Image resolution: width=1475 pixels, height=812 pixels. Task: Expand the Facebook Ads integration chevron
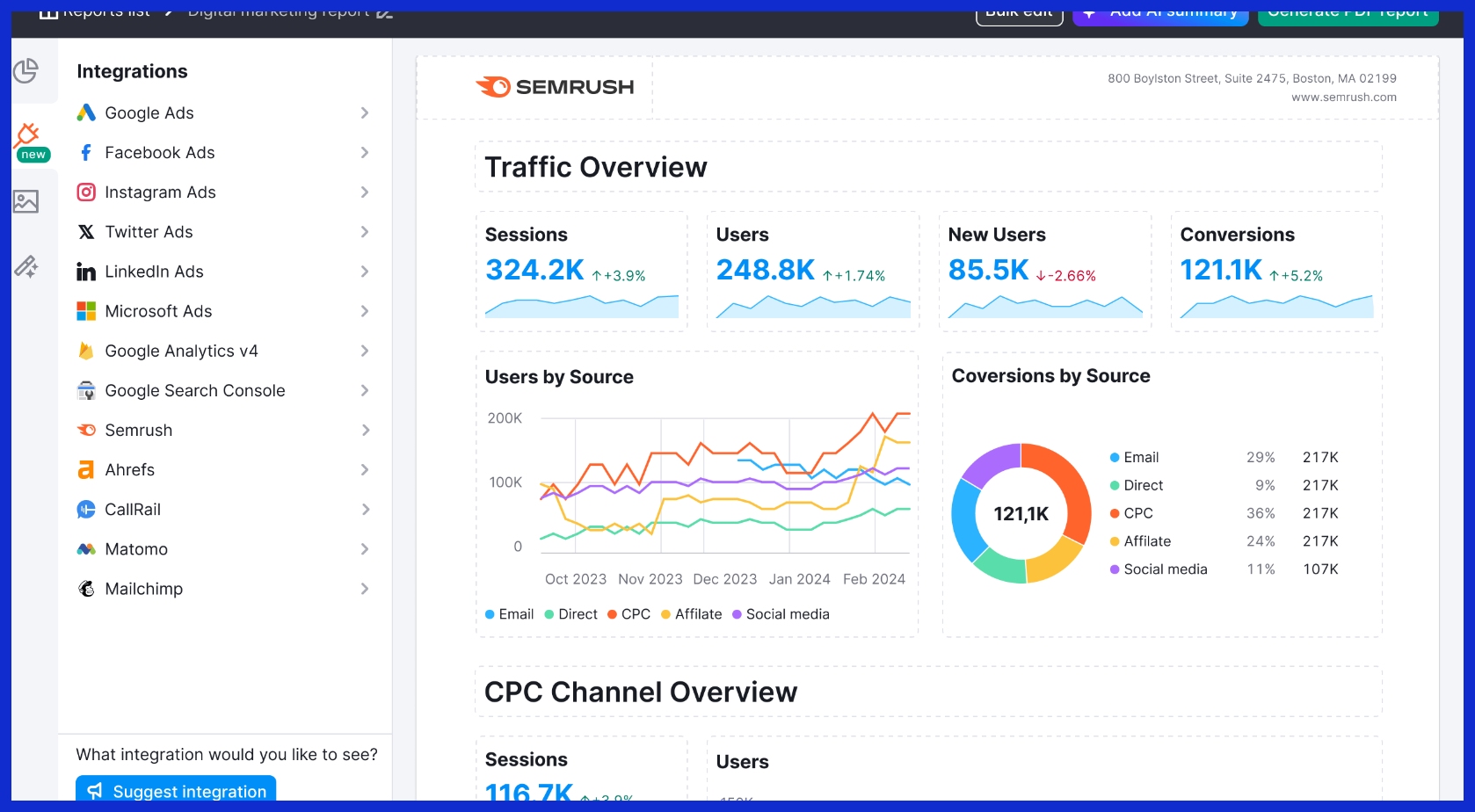[365, 152]
